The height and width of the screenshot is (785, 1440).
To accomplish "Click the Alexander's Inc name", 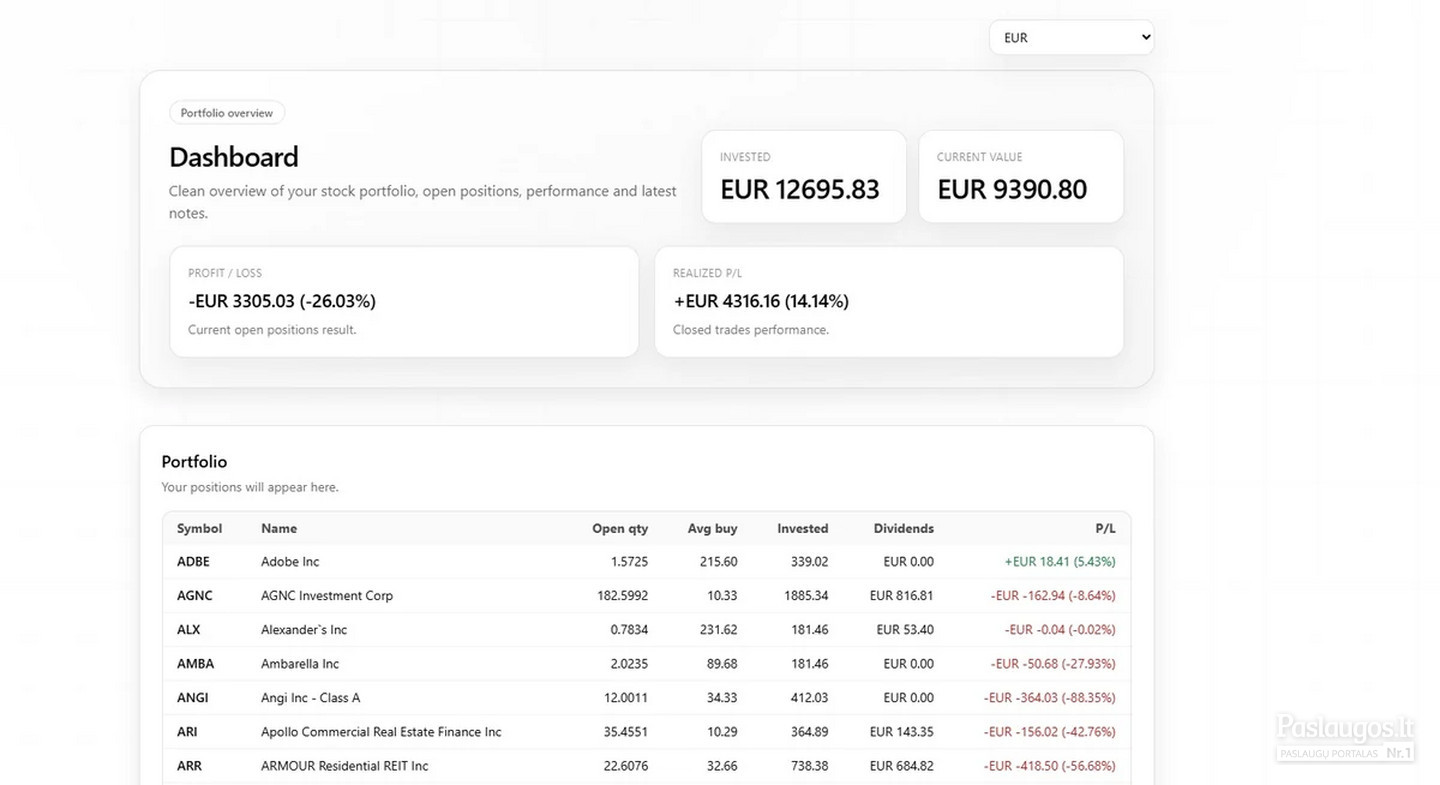I will (304, 630).
